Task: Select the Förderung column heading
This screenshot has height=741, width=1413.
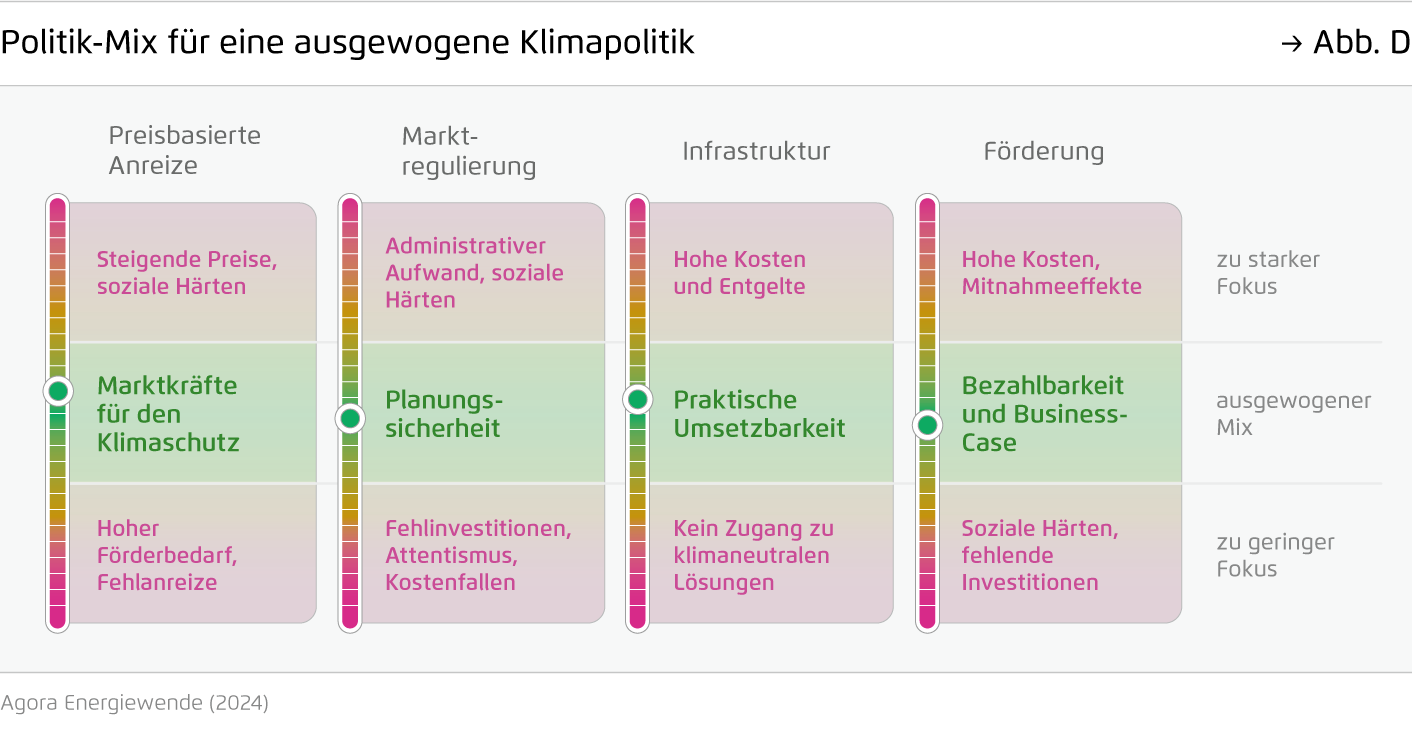Action: click(1043, 151)
